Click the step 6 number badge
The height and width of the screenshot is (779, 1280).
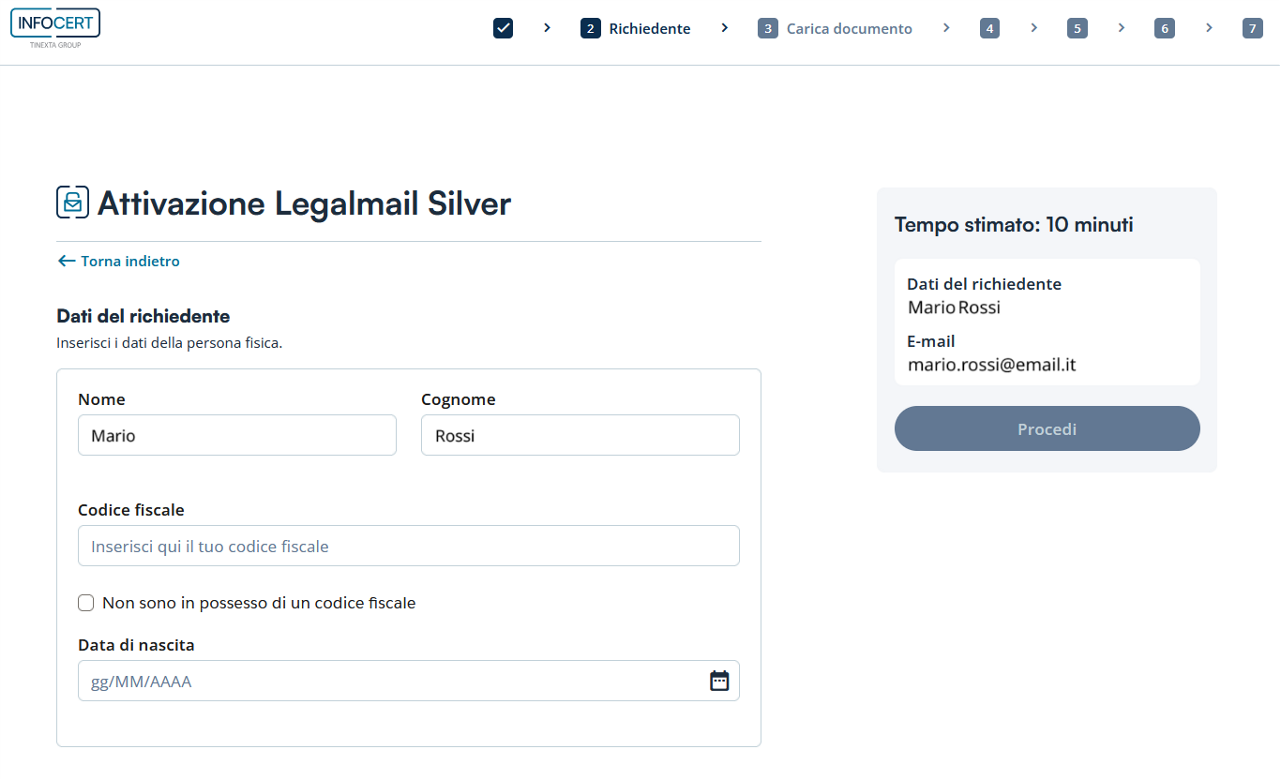[1164, 28]
